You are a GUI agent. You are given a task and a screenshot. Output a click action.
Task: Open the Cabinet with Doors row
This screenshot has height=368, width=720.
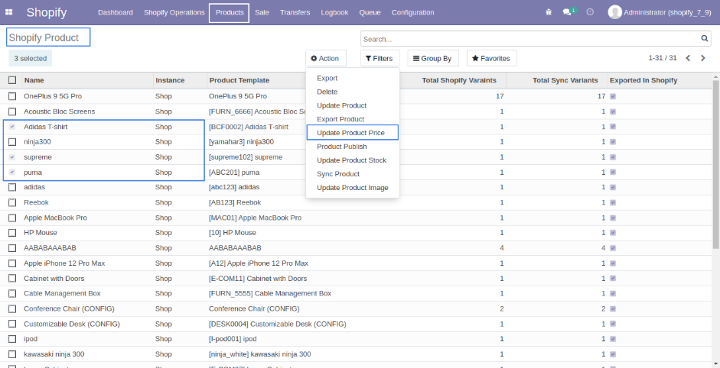(x=356, y=278)
